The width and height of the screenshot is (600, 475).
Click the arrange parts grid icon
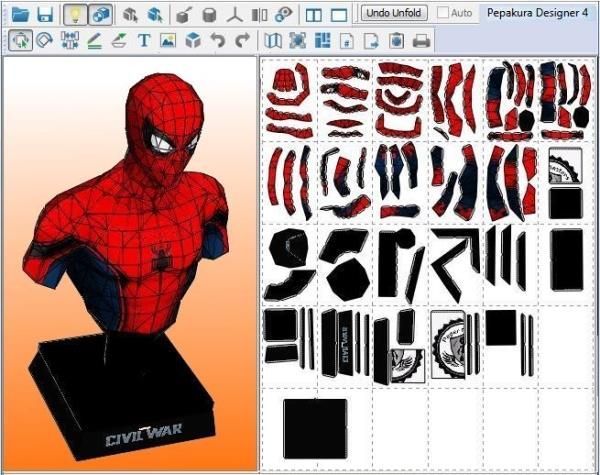tap(322, 41)
